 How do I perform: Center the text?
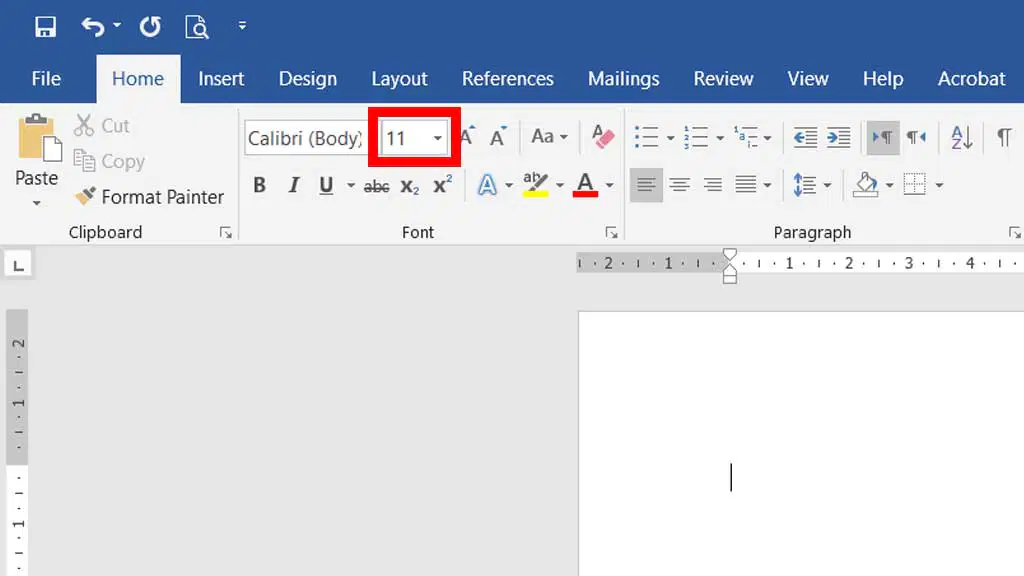680,185
